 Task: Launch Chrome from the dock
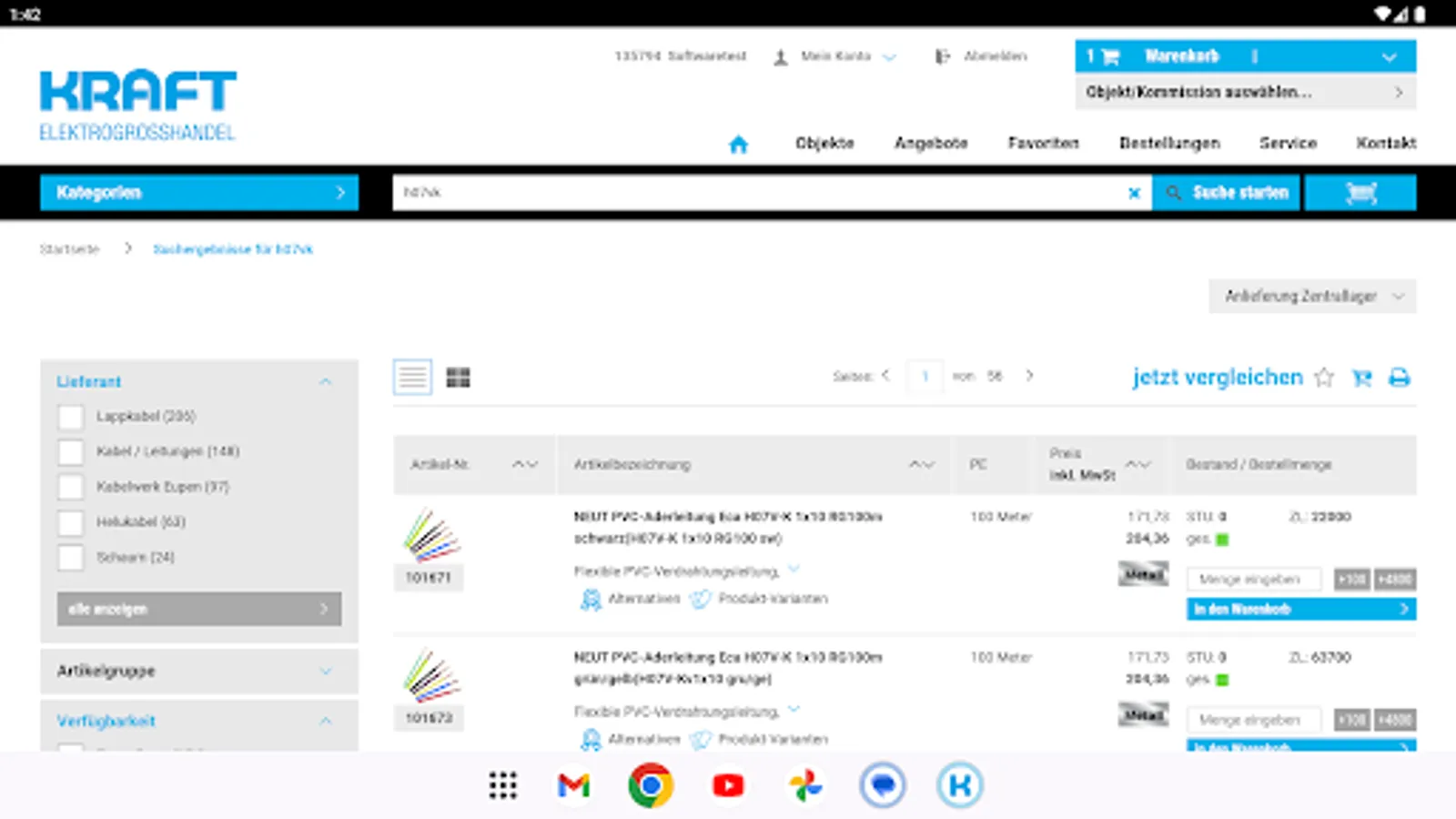coord(650,784)
